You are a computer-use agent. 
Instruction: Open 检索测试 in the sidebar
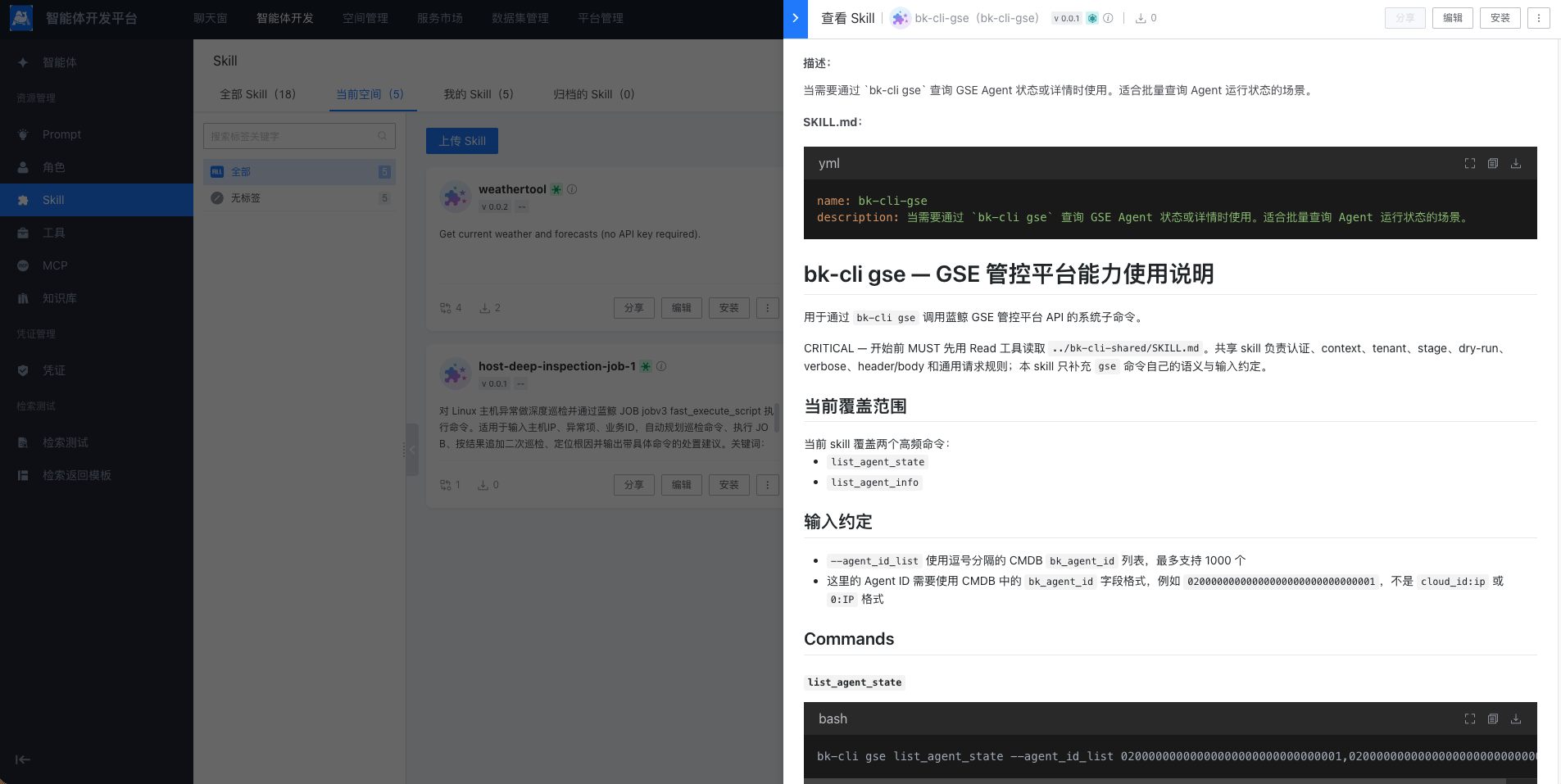[97, 442]
